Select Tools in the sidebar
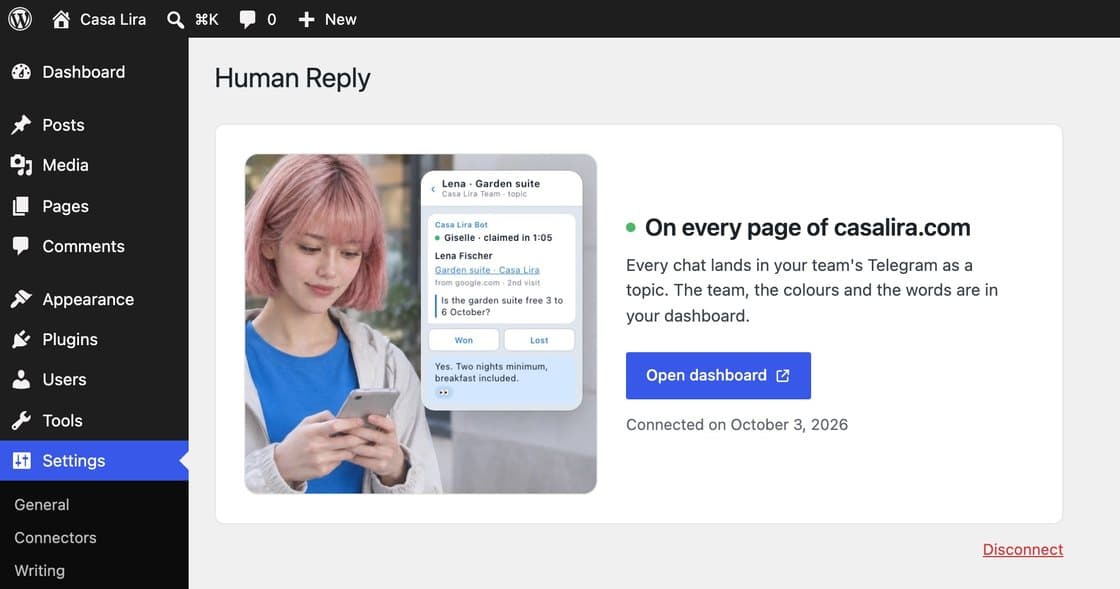 pyautogui.click(x=94, y=421)
